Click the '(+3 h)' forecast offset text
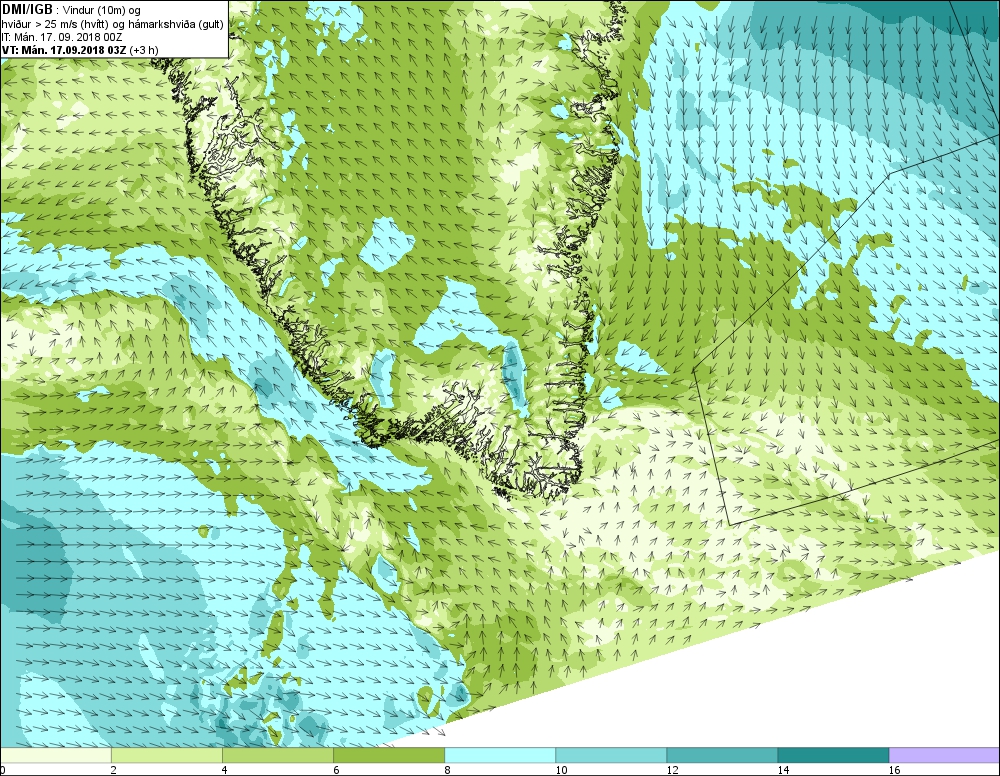Viewport: 1000px width, 776px height. pyautogui.click(x=144, y=50)
